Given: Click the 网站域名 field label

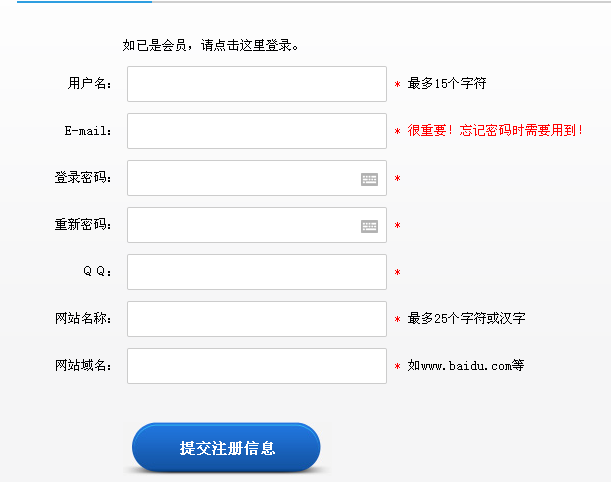Looking at the screenshot, I should click(x=82, y=366).
